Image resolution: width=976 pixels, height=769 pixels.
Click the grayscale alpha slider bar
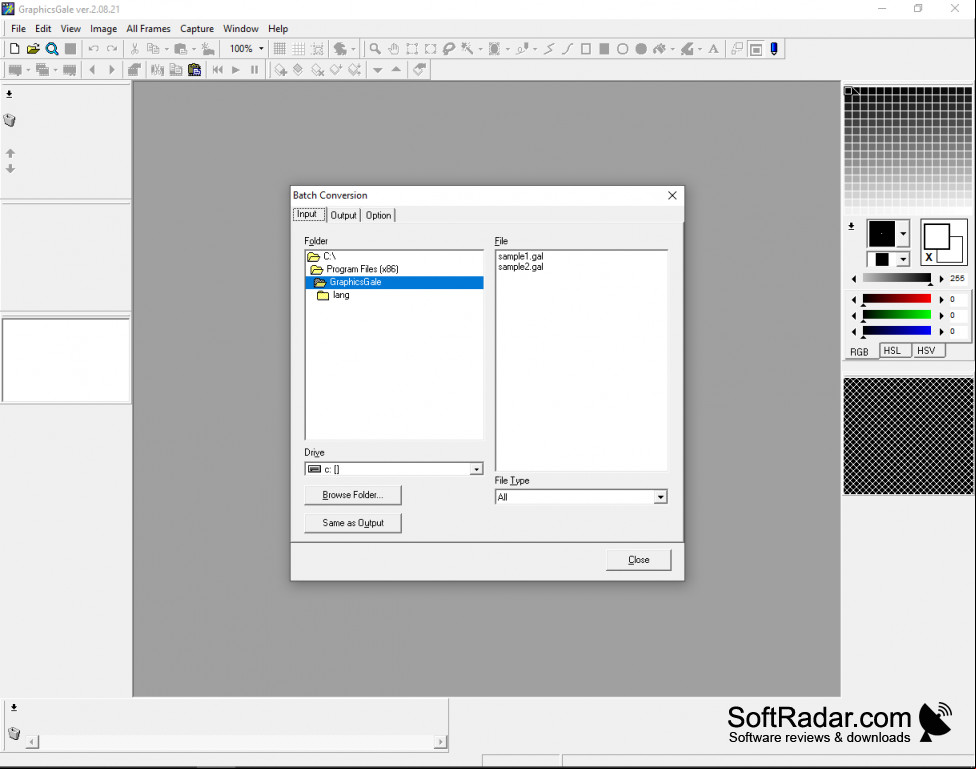(x=896, y=278)
